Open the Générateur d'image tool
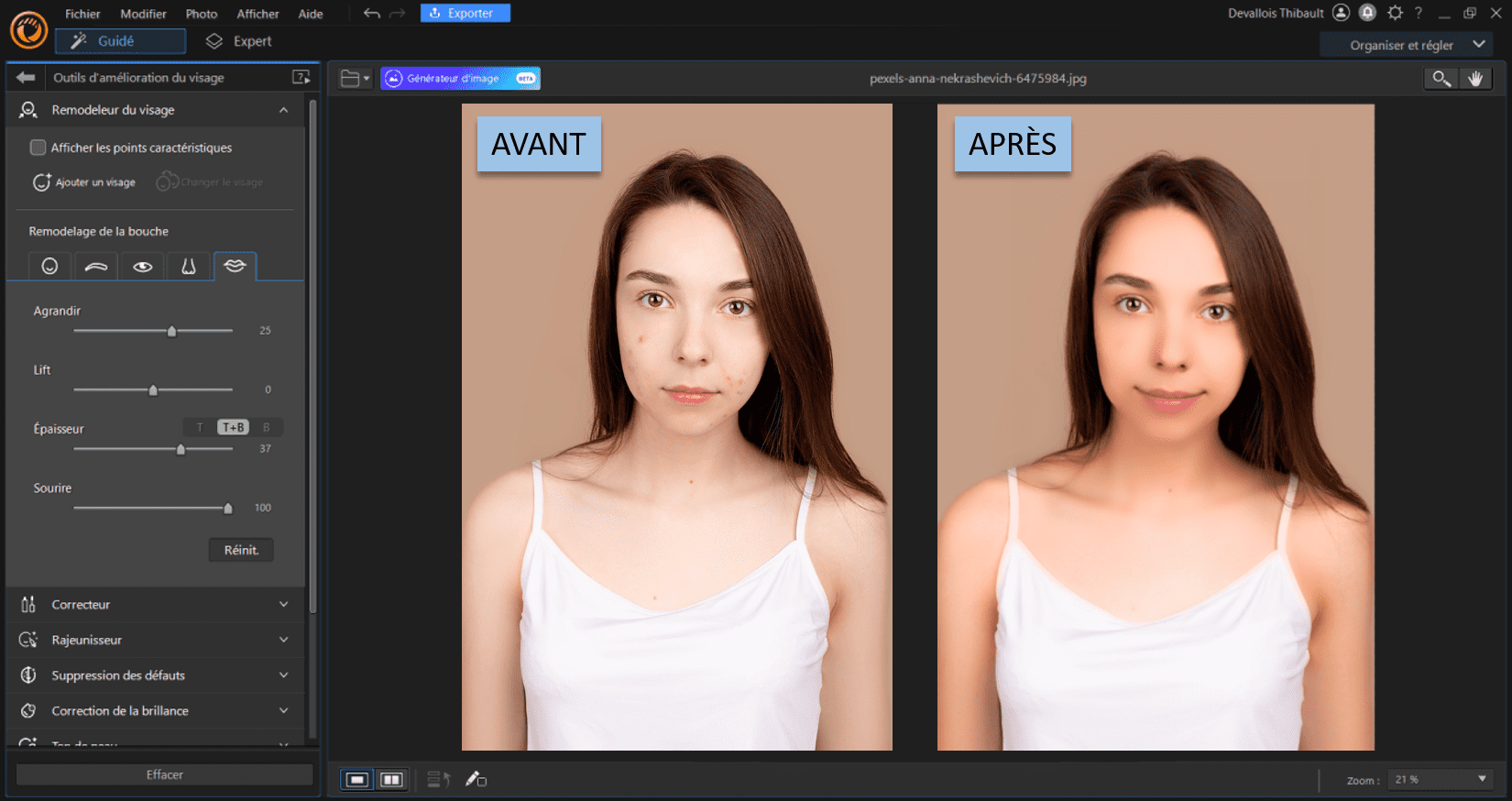Viewport: 1512px width, 801px height. 460,79
